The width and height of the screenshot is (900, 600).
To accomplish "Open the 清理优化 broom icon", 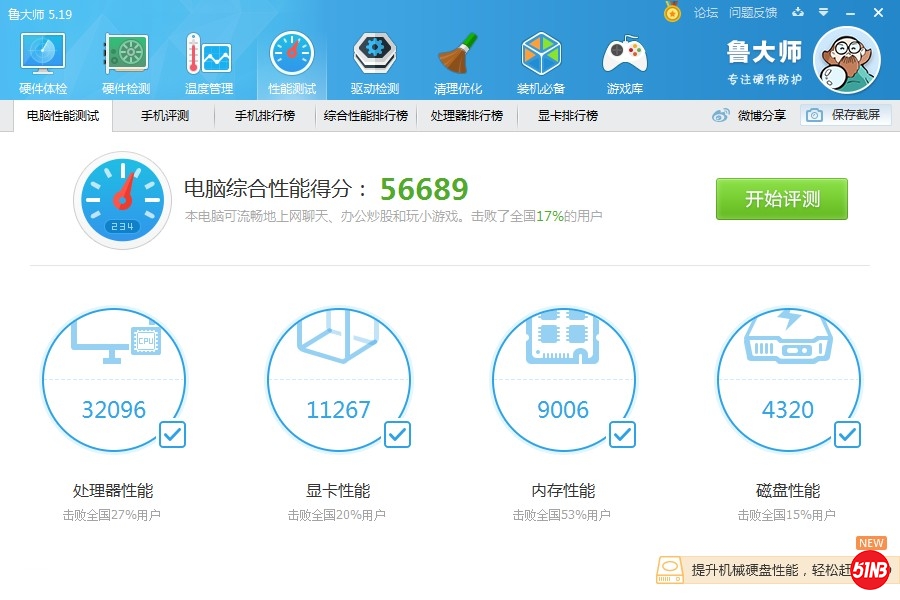I will 458,62.
